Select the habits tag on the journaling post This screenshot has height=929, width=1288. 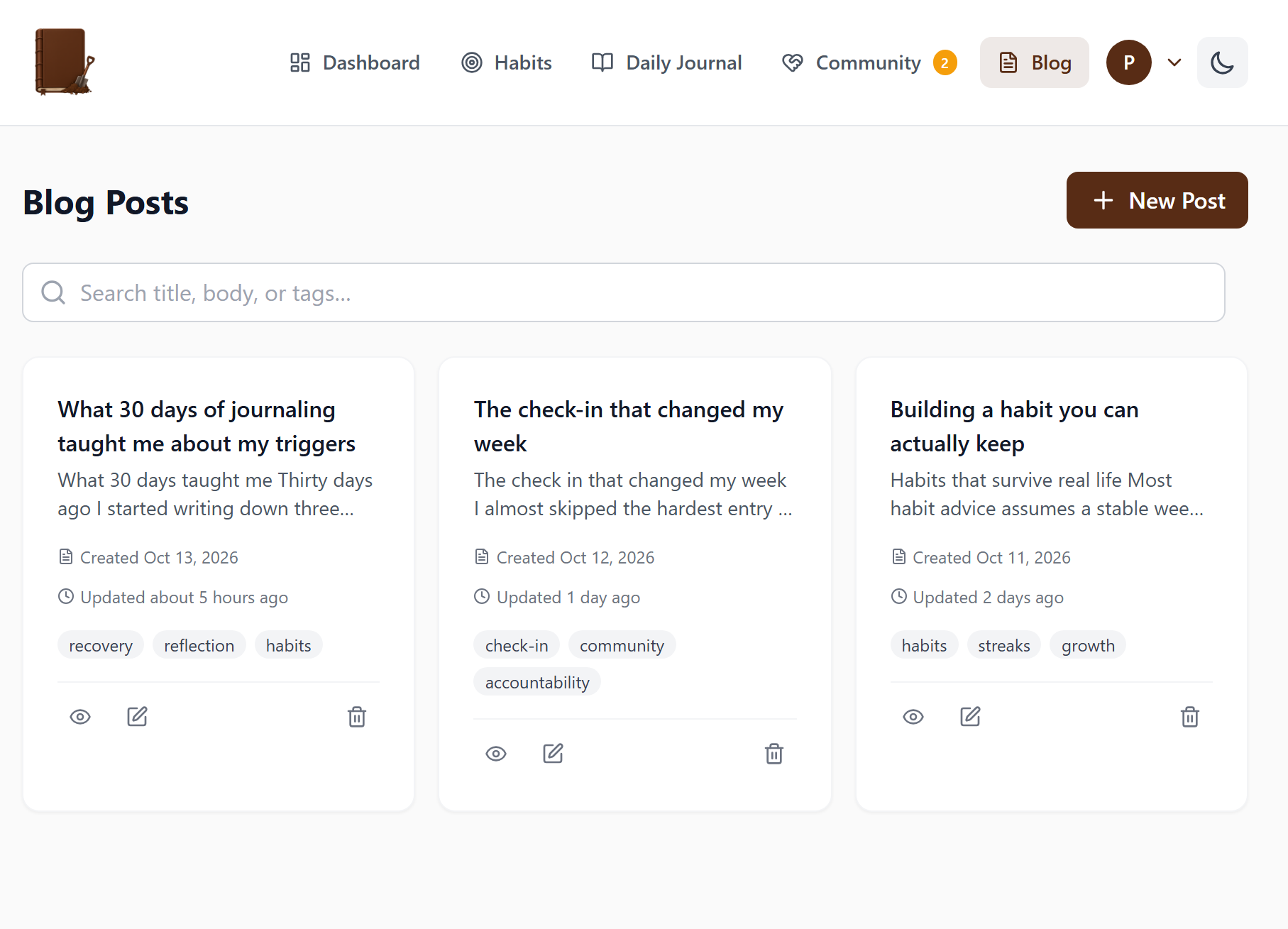click(289, 645)
